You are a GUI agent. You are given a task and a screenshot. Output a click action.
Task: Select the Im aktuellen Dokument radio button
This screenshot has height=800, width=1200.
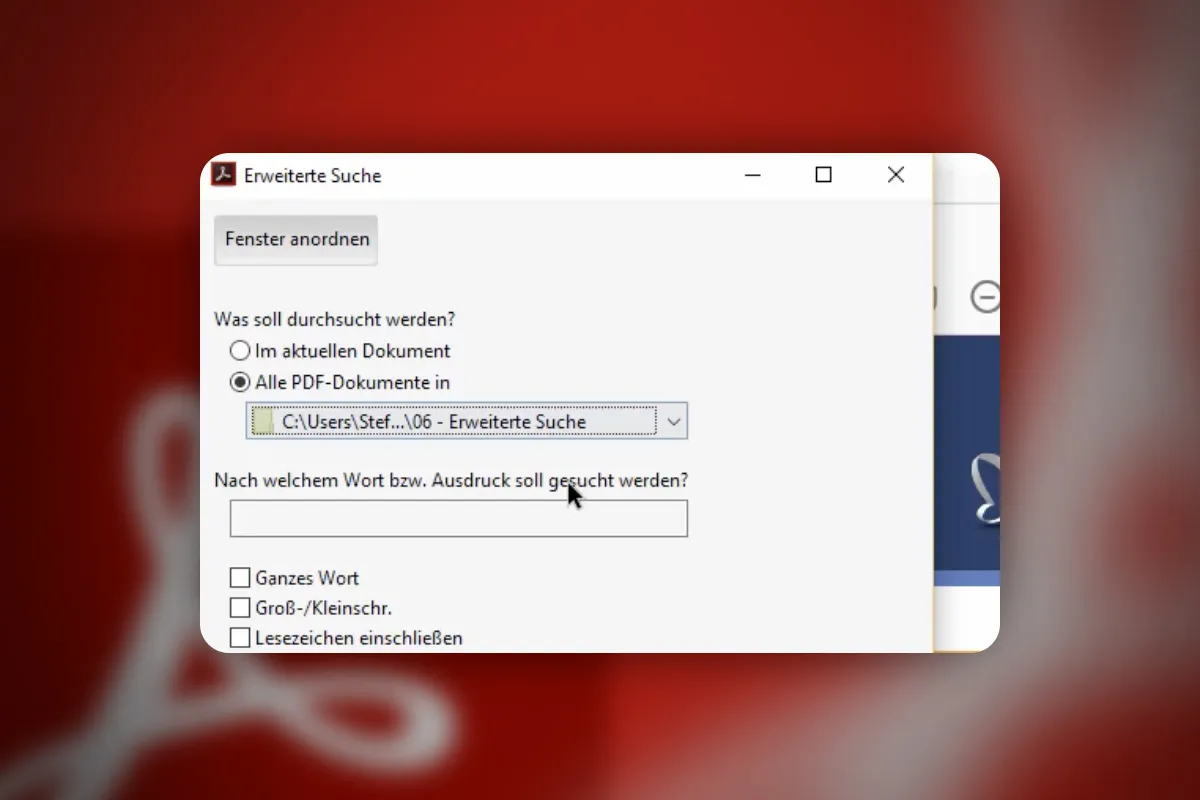coord(240,351)
